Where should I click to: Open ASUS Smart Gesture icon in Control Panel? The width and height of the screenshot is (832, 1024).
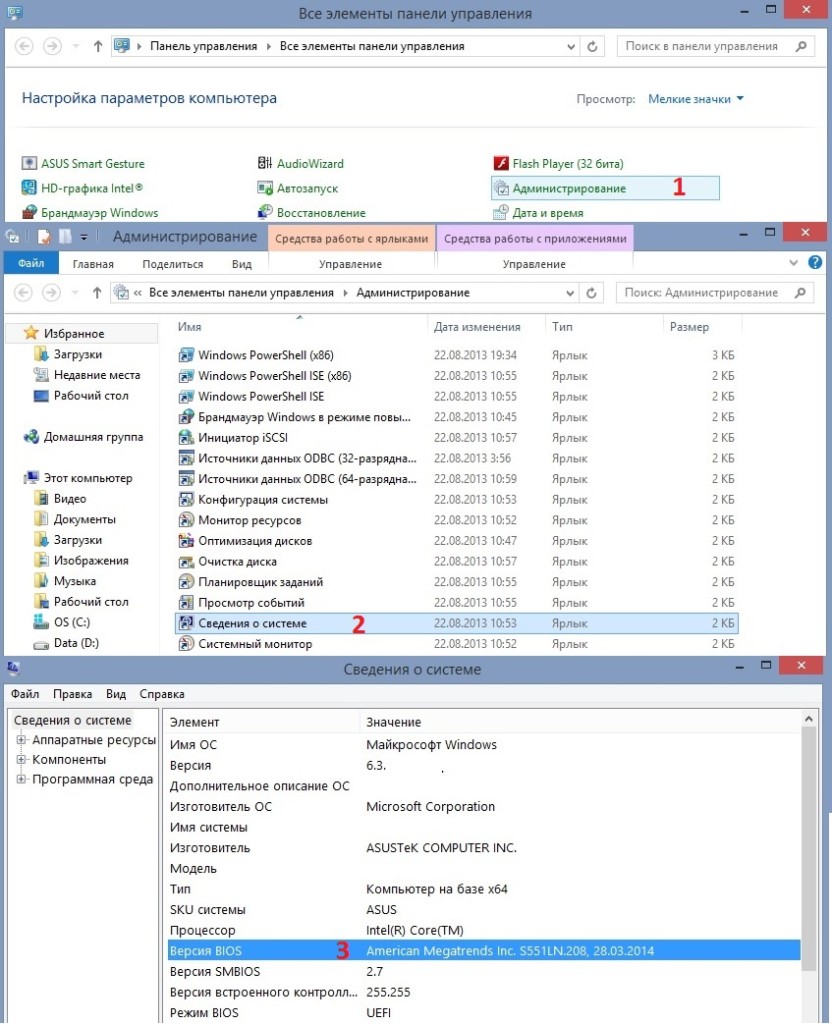pyautogui.click(x=83, y=163)
